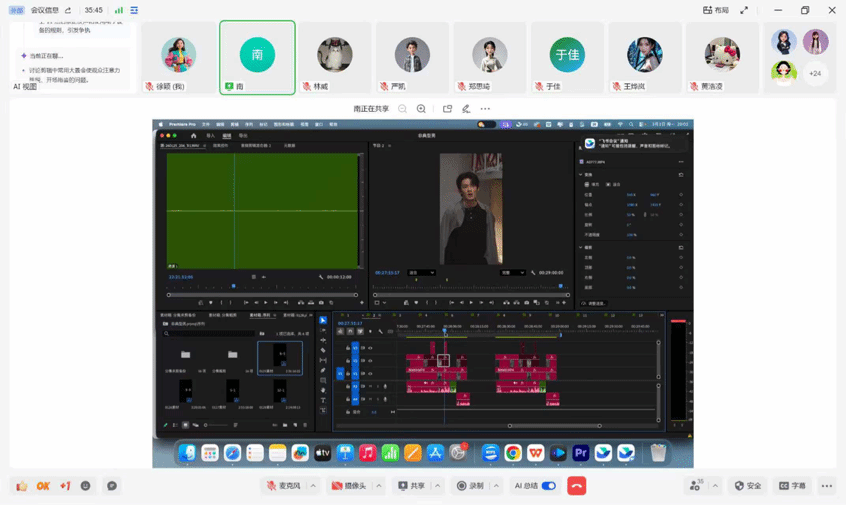Turn on the 摄像头 camera
The width and height of the screenshot is (846, 505).
tap(348, 486)
